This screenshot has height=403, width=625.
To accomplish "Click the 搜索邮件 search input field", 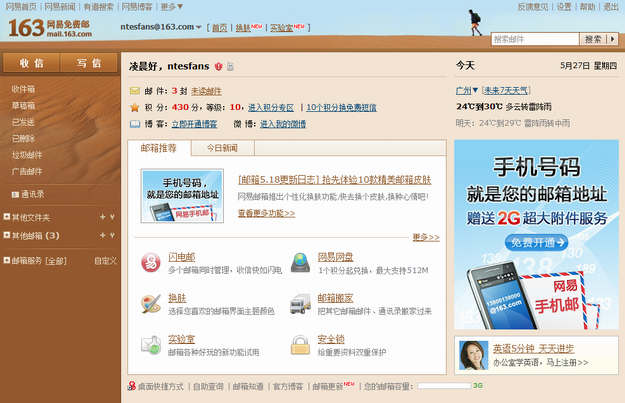I will [535, 39].
